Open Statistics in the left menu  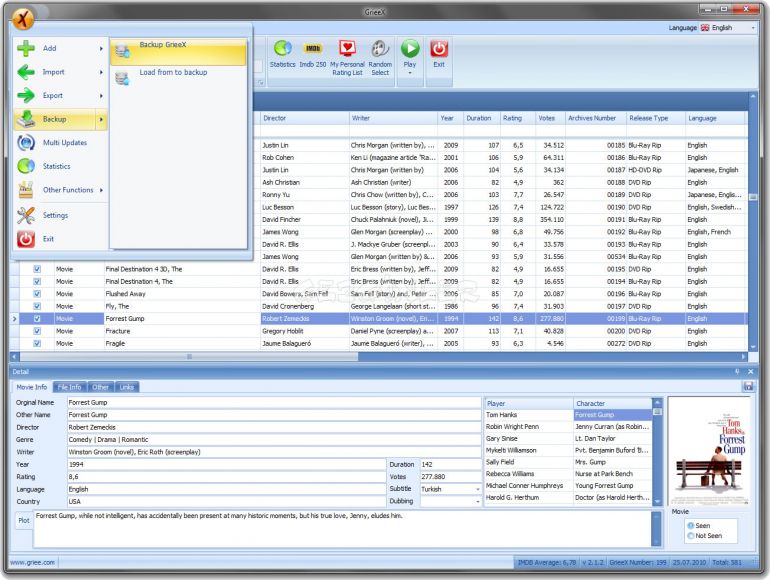[x=60, y=166]
